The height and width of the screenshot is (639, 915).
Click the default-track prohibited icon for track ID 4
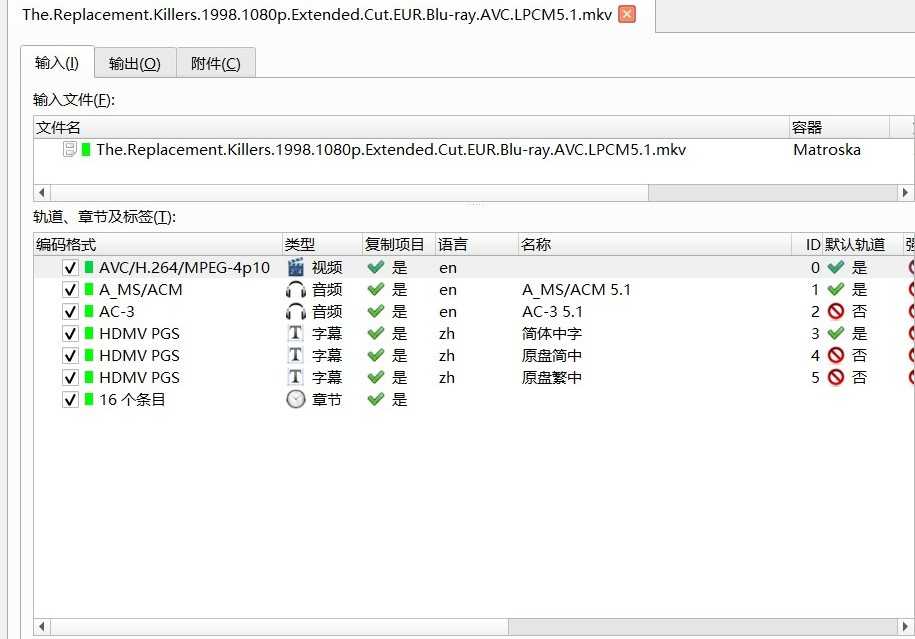[x=836, y=355]
